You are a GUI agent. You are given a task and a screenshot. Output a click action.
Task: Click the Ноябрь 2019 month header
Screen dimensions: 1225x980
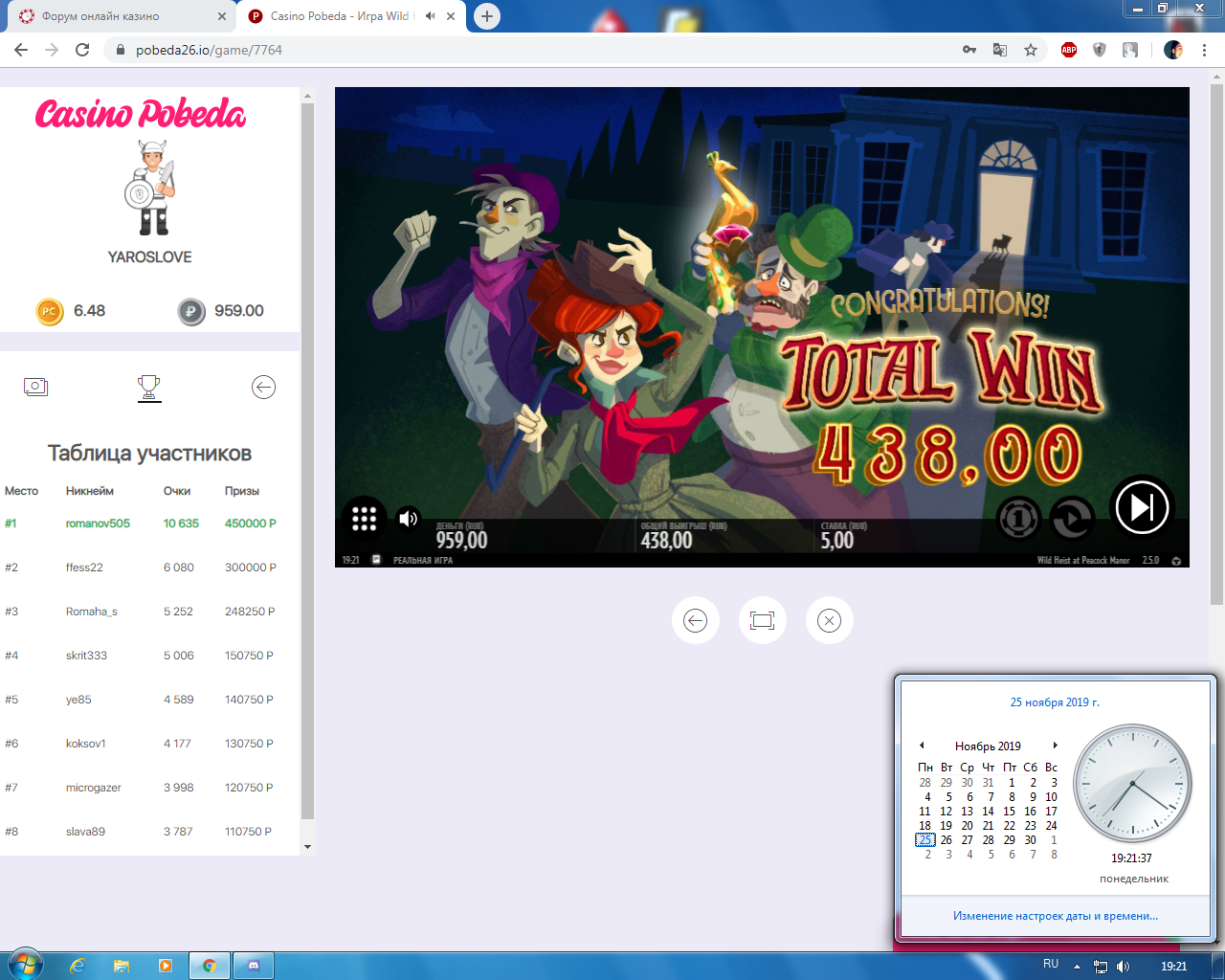click(x=988, y=746)
